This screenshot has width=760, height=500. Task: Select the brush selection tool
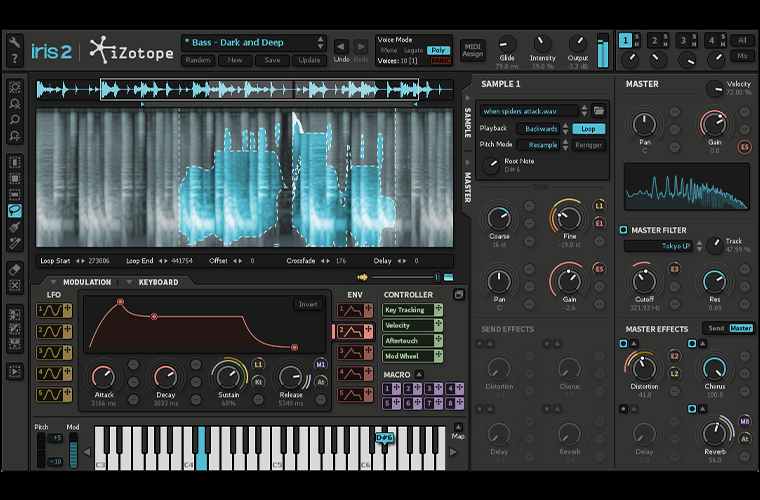pos(15,226)
